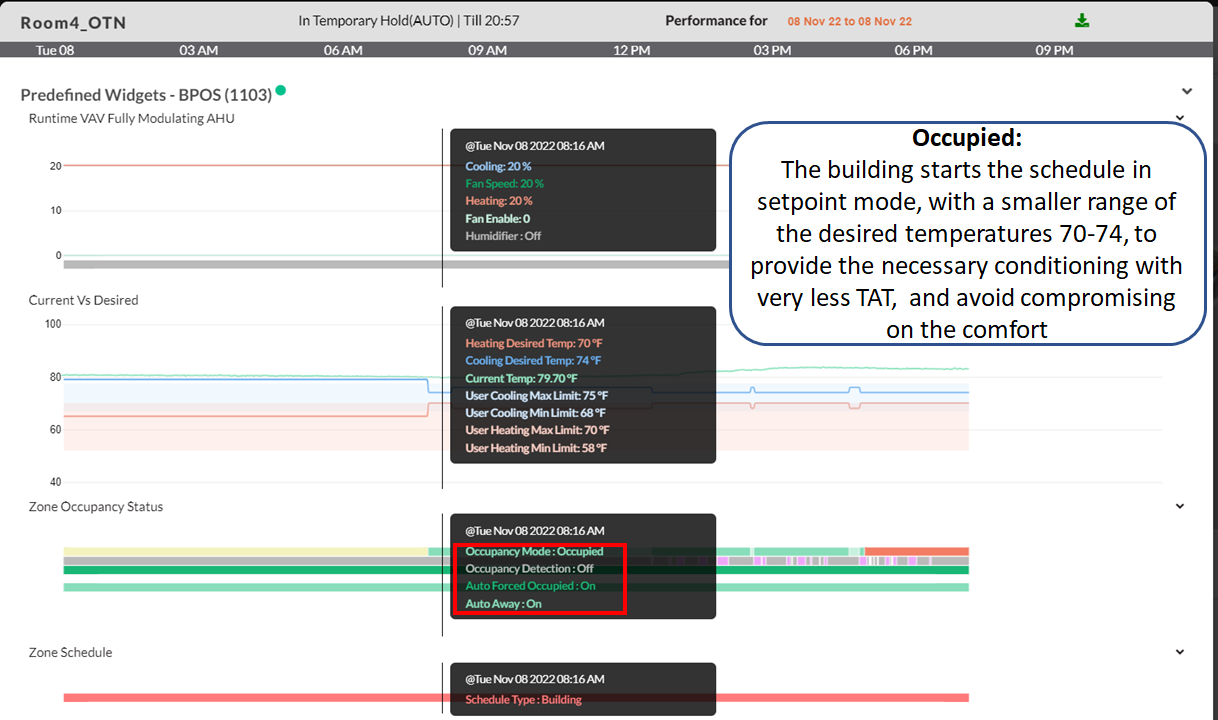1218x720 pixels.
Task: Open the 08 Nov 22 date range picker
Action: (849, 22)
